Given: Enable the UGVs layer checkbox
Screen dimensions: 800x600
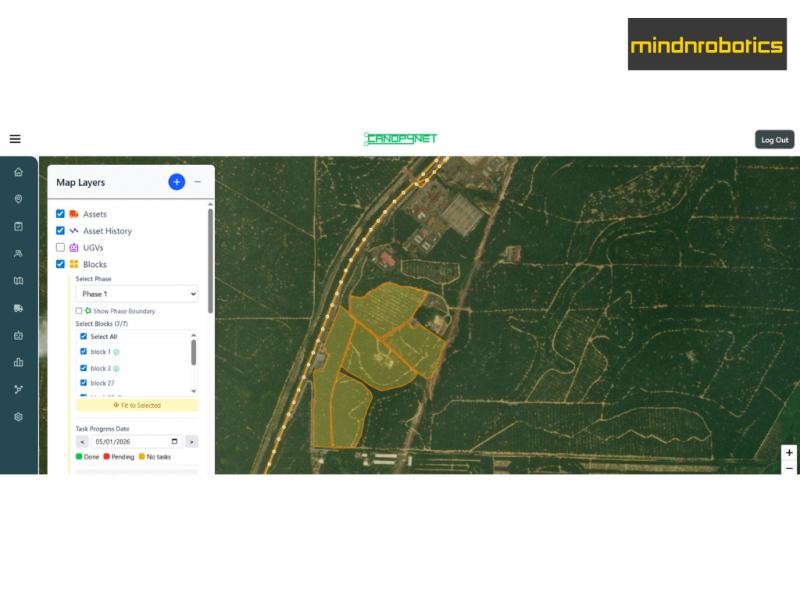Looking at the screenshot, I should point(61,247).
